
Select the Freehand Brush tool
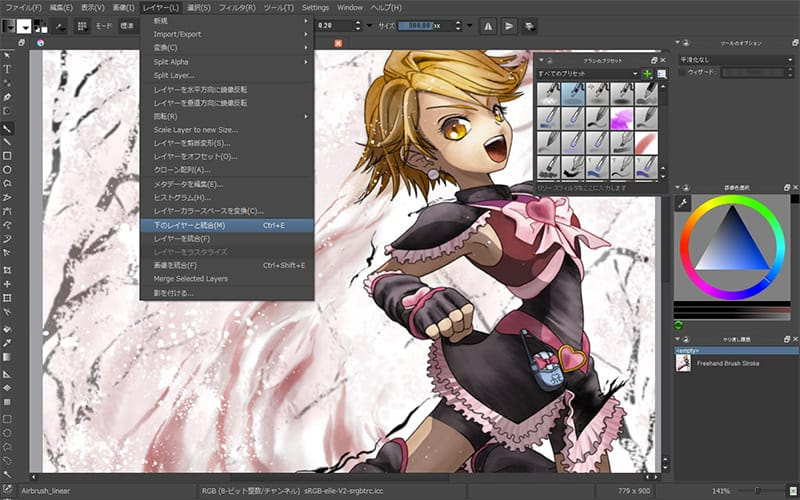[7, 128]
